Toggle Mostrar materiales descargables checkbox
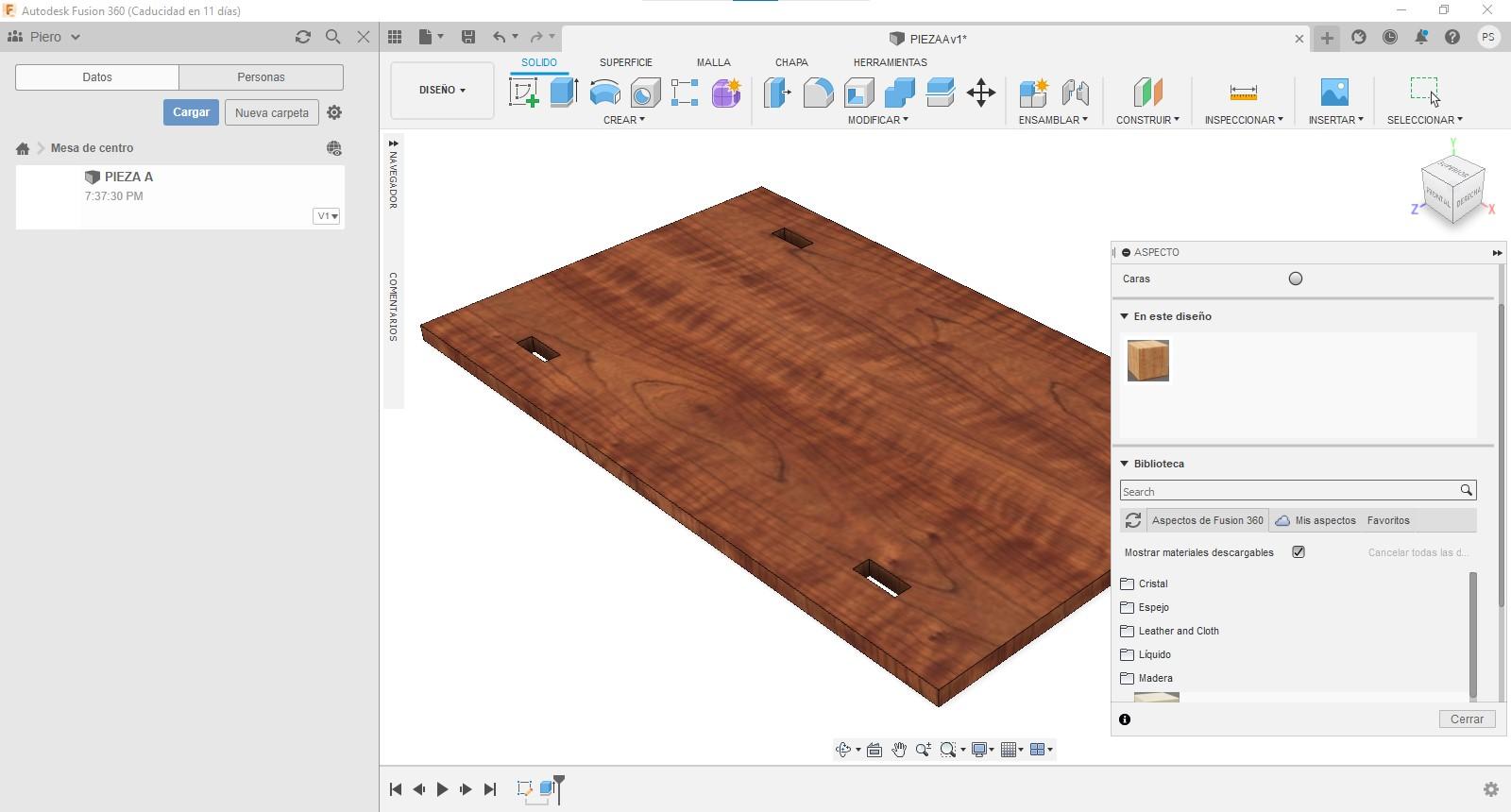Screen dimensions: 1511x812 (1299, 552)
